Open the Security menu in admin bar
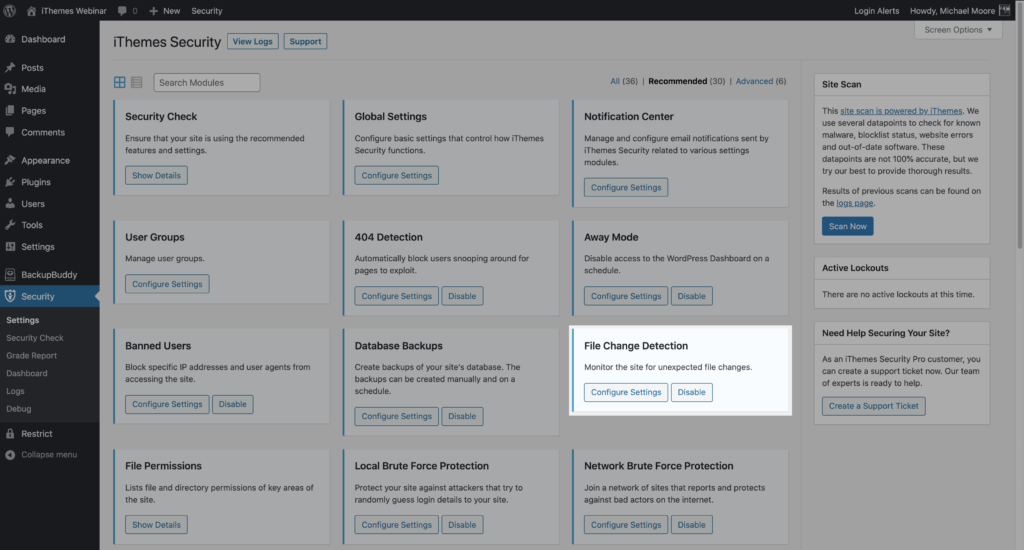 coord(206,11)
